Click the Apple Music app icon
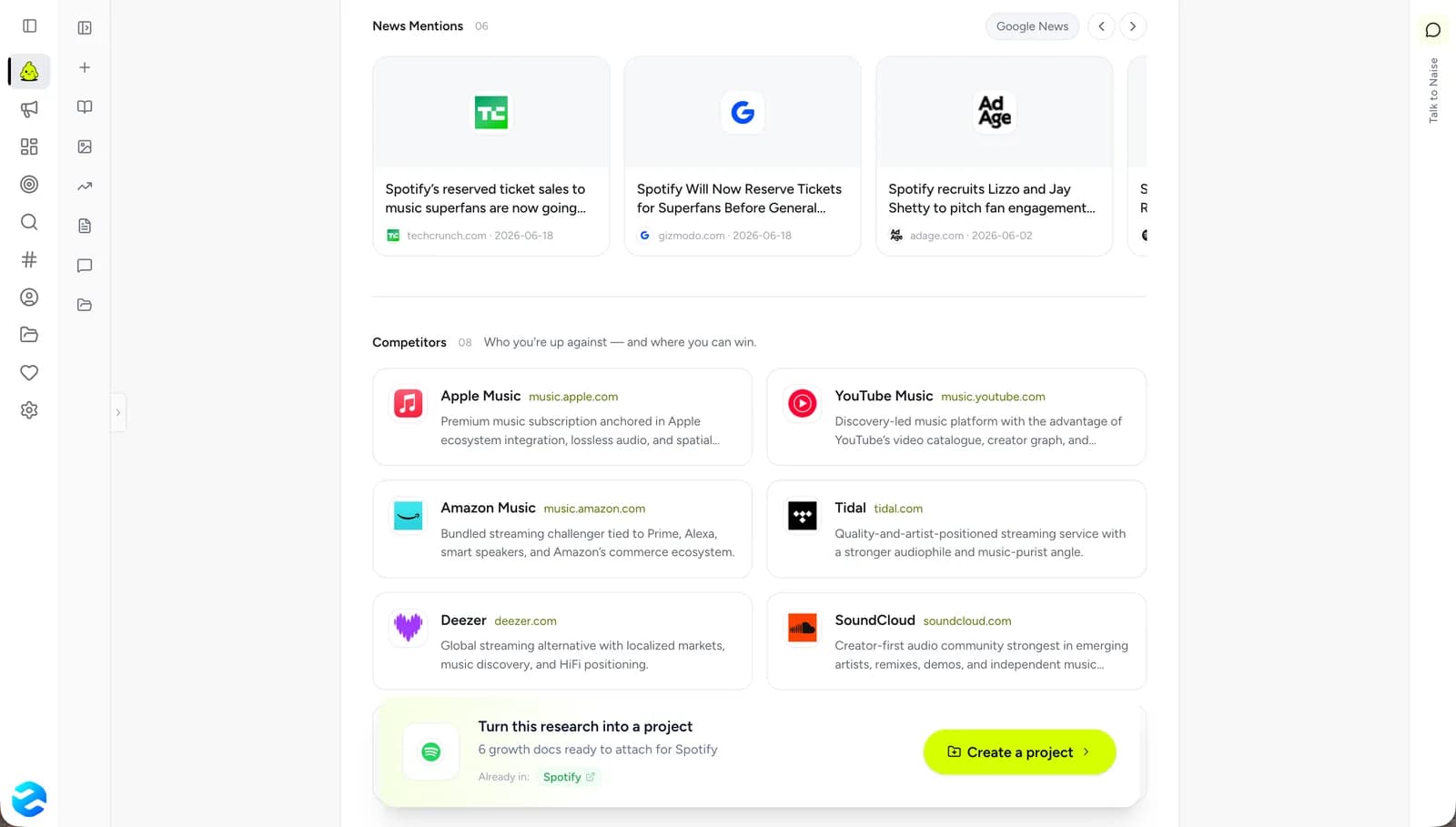 pos(408,403)
